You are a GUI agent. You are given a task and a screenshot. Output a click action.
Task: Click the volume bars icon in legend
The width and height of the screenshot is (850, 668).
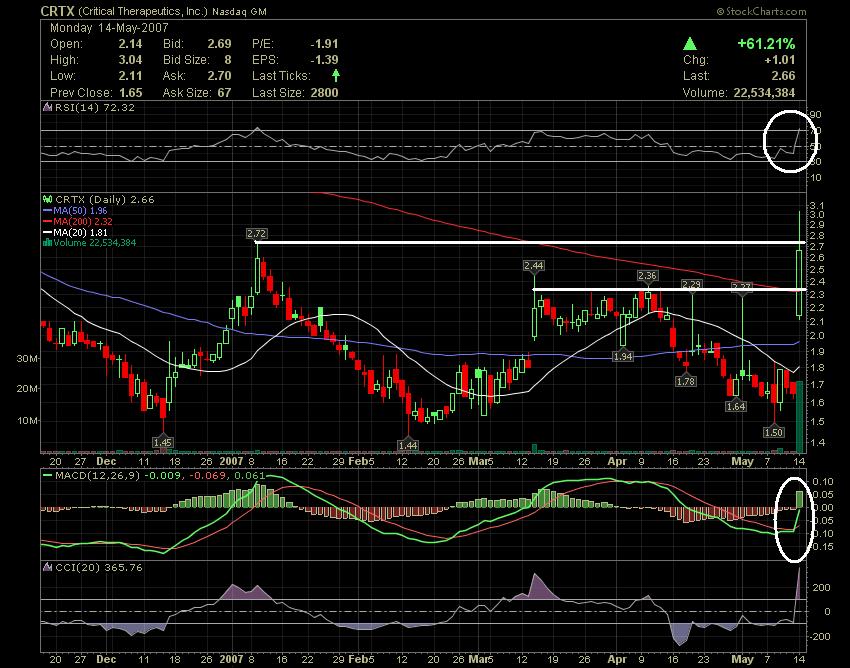coord(48,242)
